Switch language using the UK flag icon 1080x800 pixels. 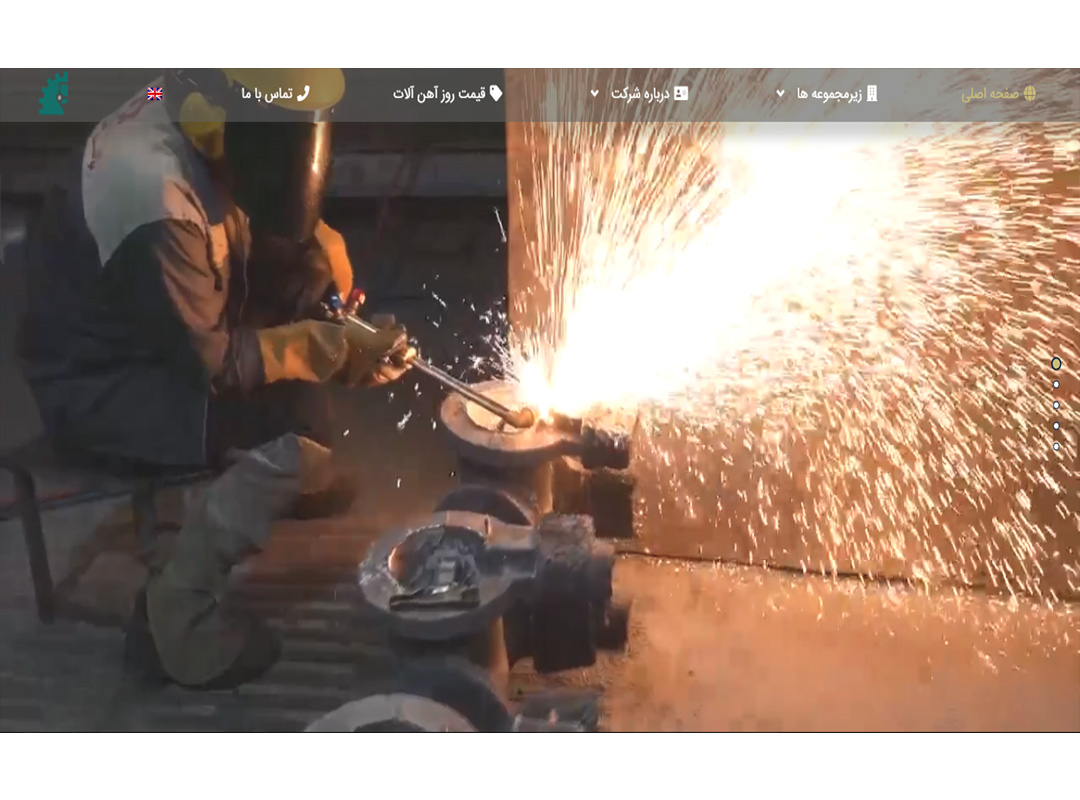(x=155, y=94)
